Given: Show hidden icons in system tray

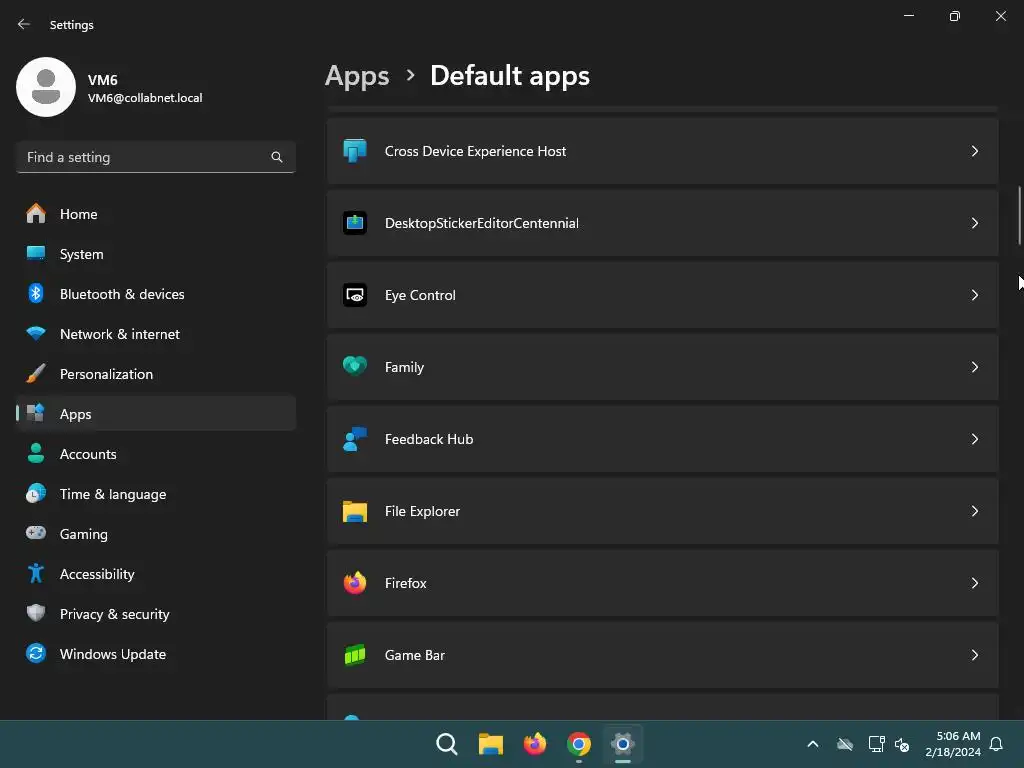Looking at the screenshot, I should click(813, 744).
